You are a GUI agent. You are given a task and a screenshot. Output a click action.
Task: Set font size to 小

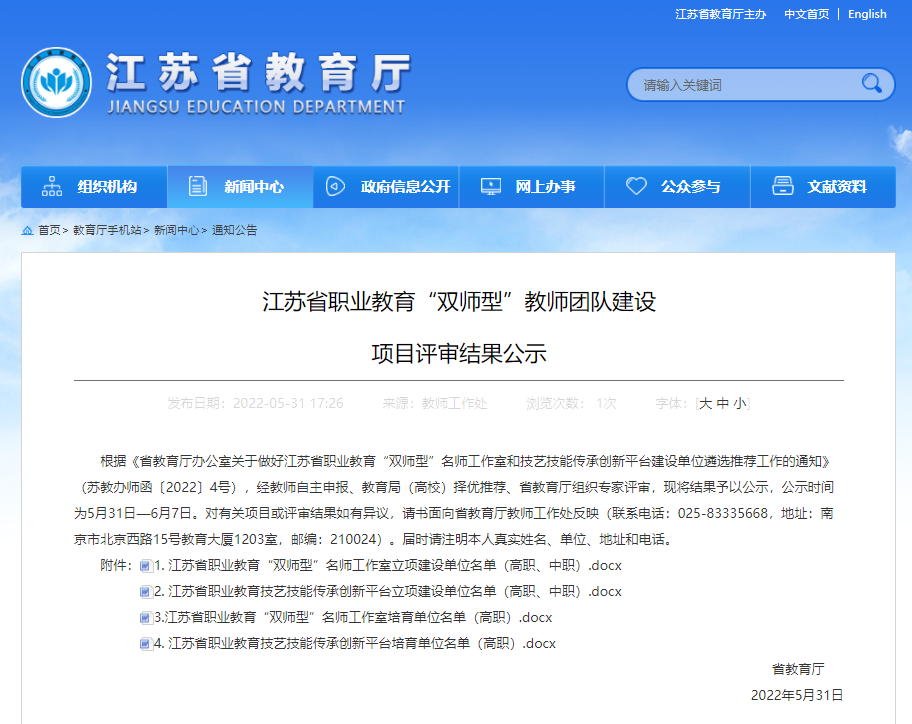739,404
